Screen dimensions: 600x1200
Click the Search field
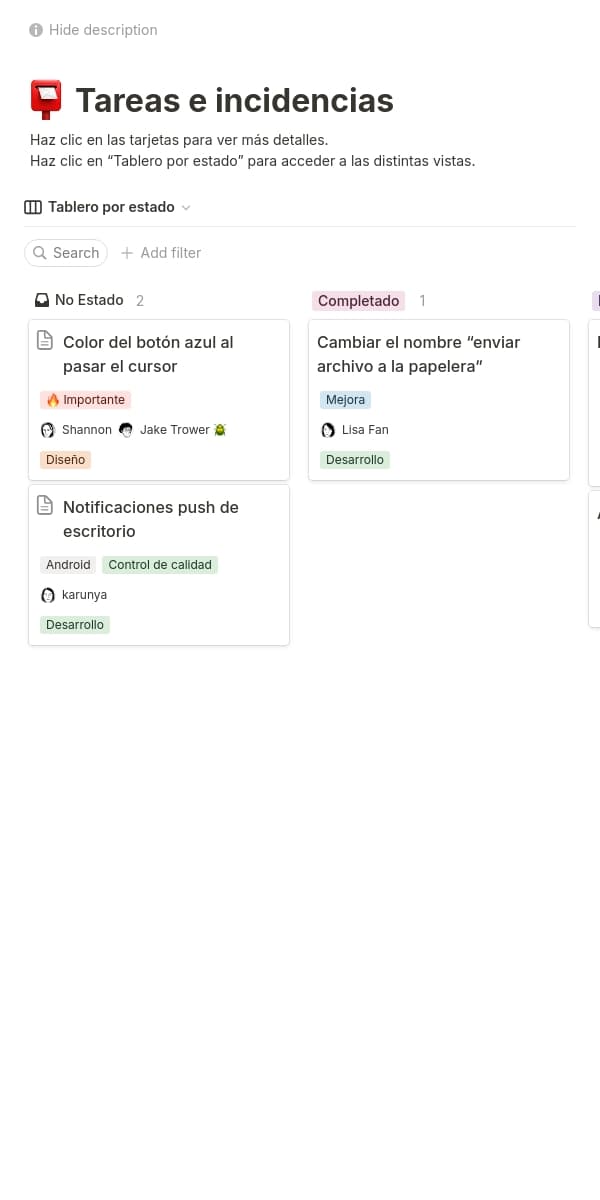click(x=66, y=253)
